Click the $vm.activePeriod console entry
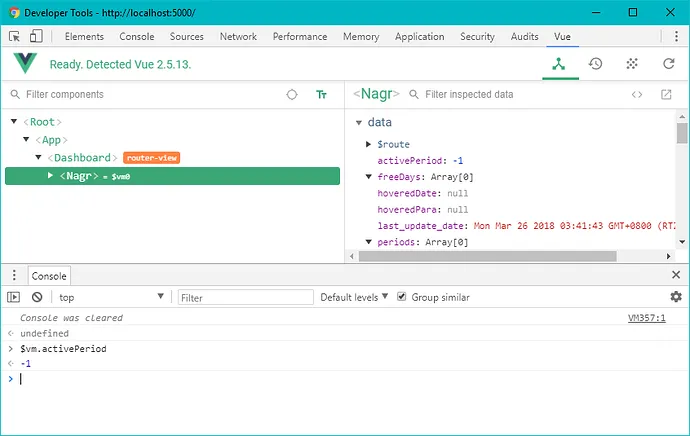This screenshot has height=436, width=690. [x=63, y=348]
